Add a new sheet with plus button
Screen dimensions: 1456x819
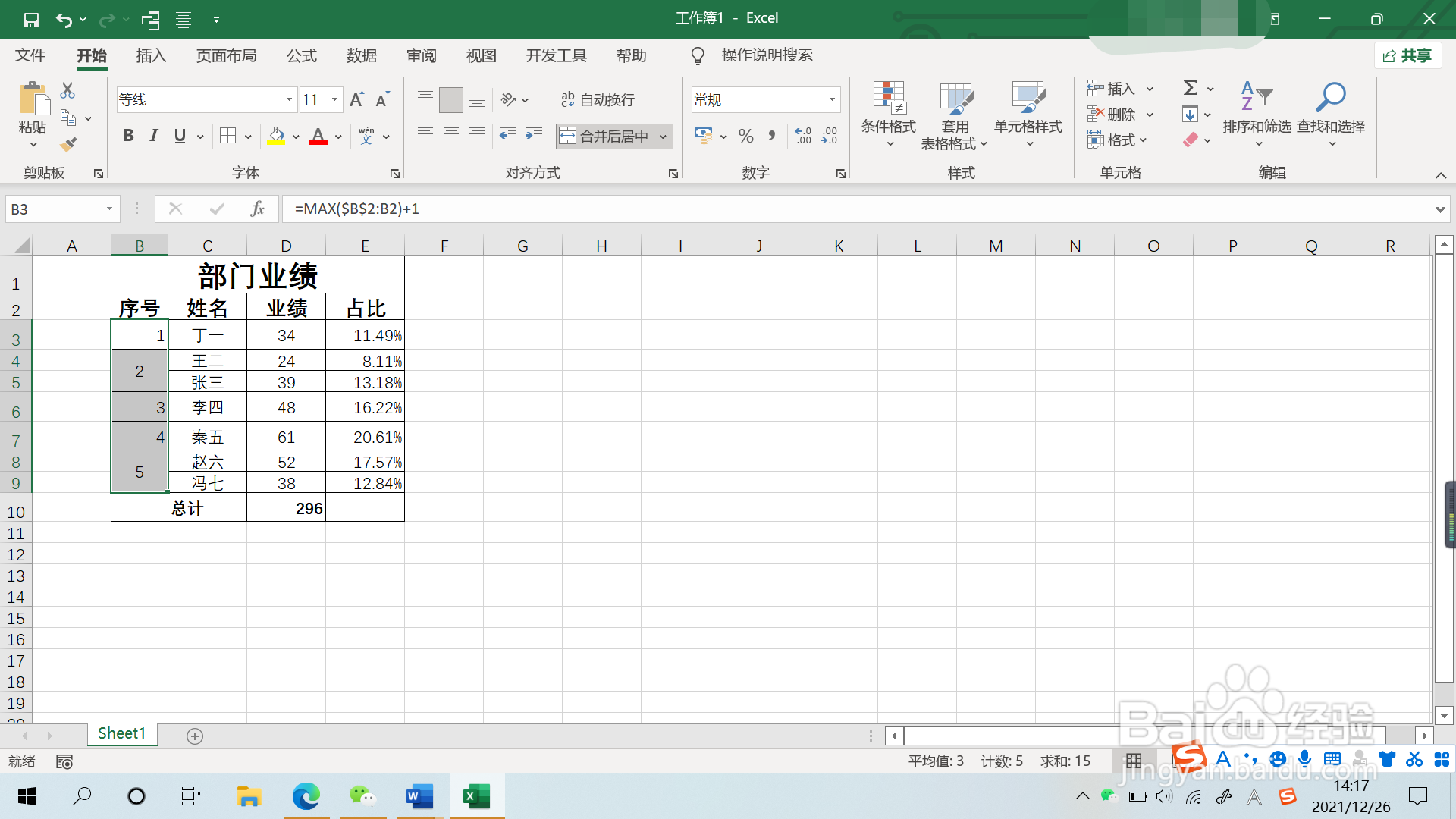coord(195,736)
